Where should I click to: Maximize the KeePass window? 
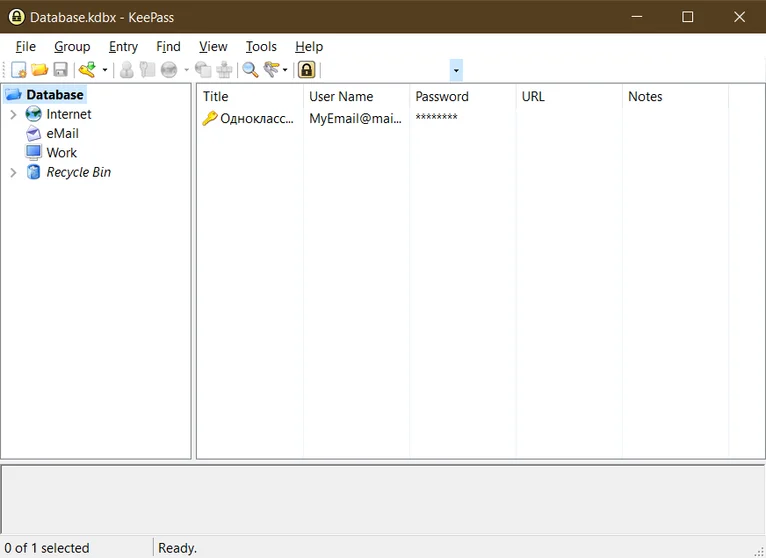[x=688, y=17]
